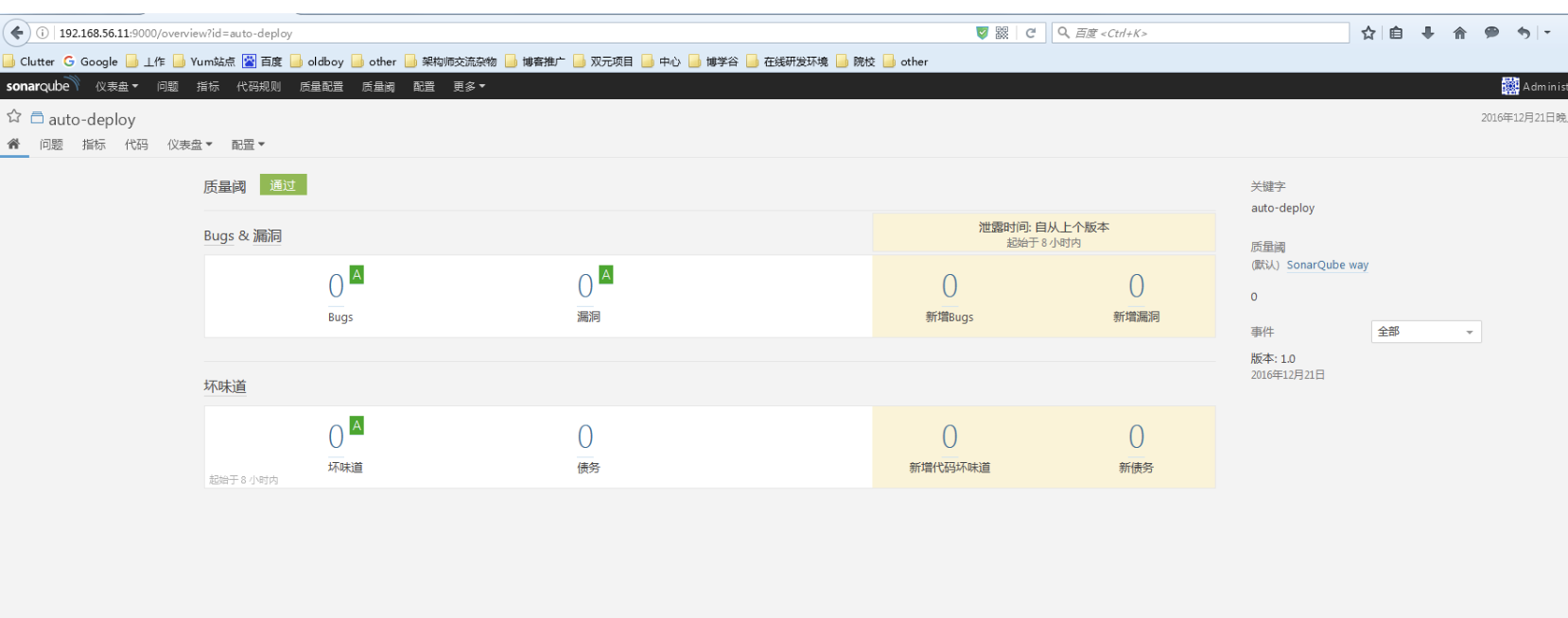
Task: Click the 新增债务 count value
Action: pos(1137,437)
